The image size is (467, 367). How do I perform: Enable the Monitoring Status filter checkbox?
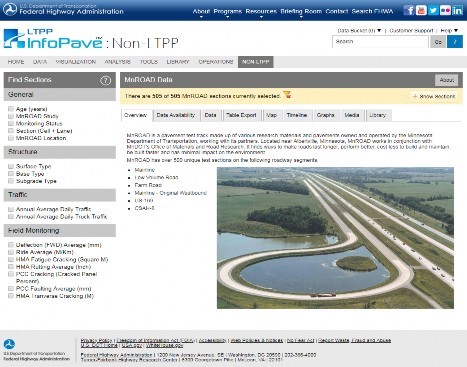pos(11,124)
